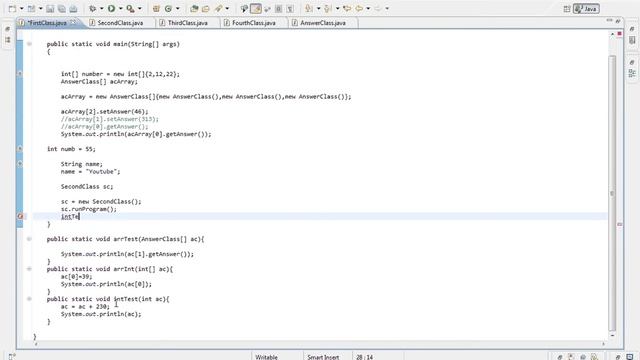Click the New Java Package icon
640x360 pixels.
tap(156, 9)
